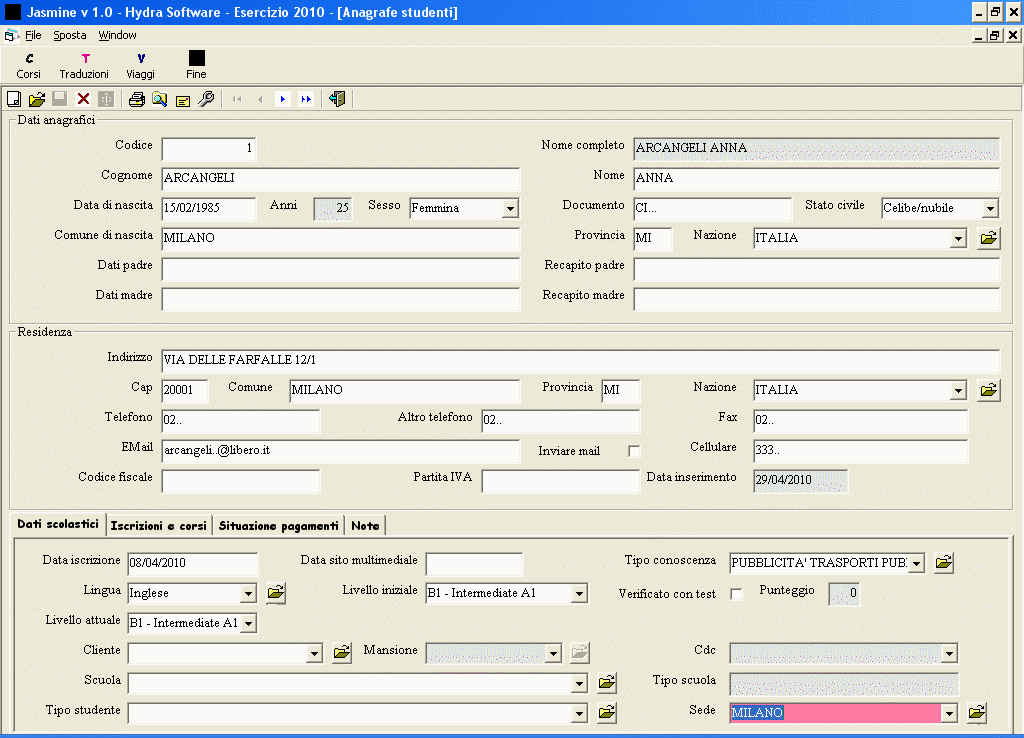1024x738 pixels.
Task: Click the printer icon
Action: [x=137, y=99]
